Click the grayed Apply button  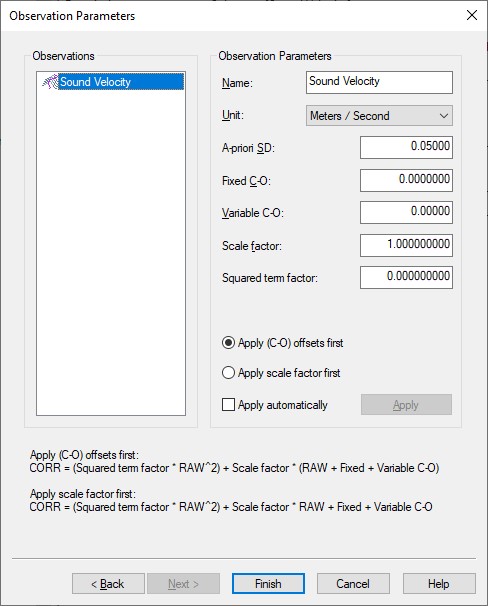pyautogui.click(x=406, y=405)
